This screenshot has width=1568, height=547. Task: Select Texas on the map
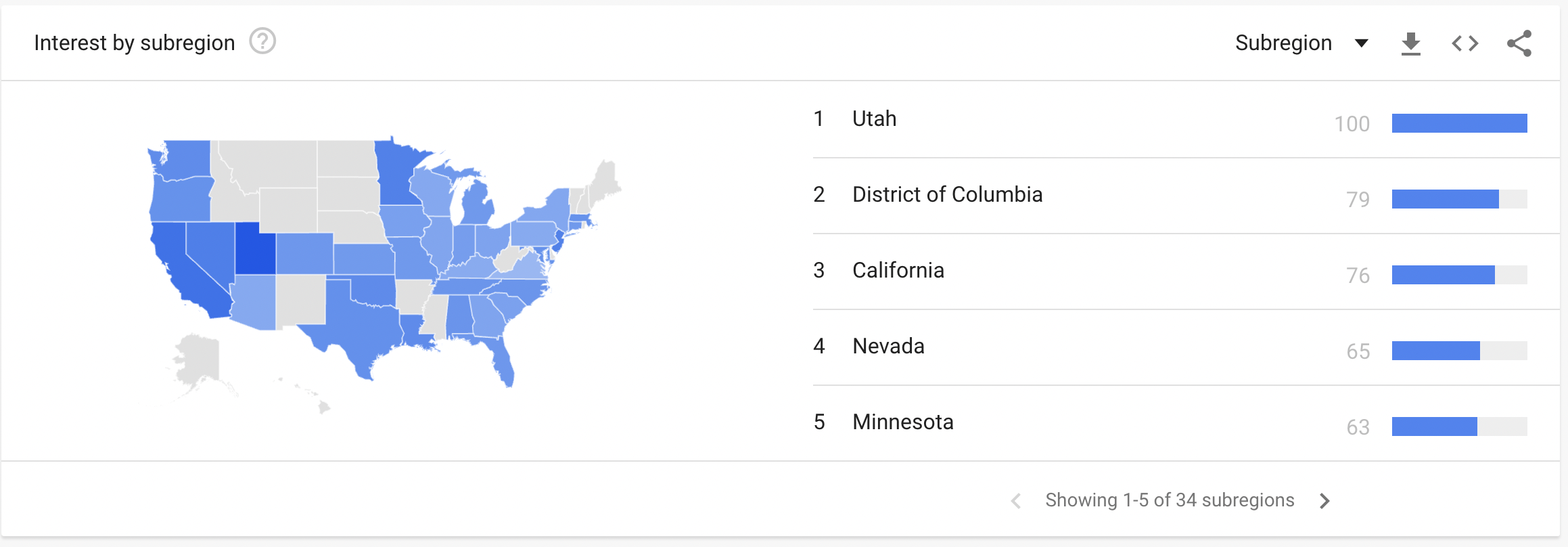tap(359, 325)
